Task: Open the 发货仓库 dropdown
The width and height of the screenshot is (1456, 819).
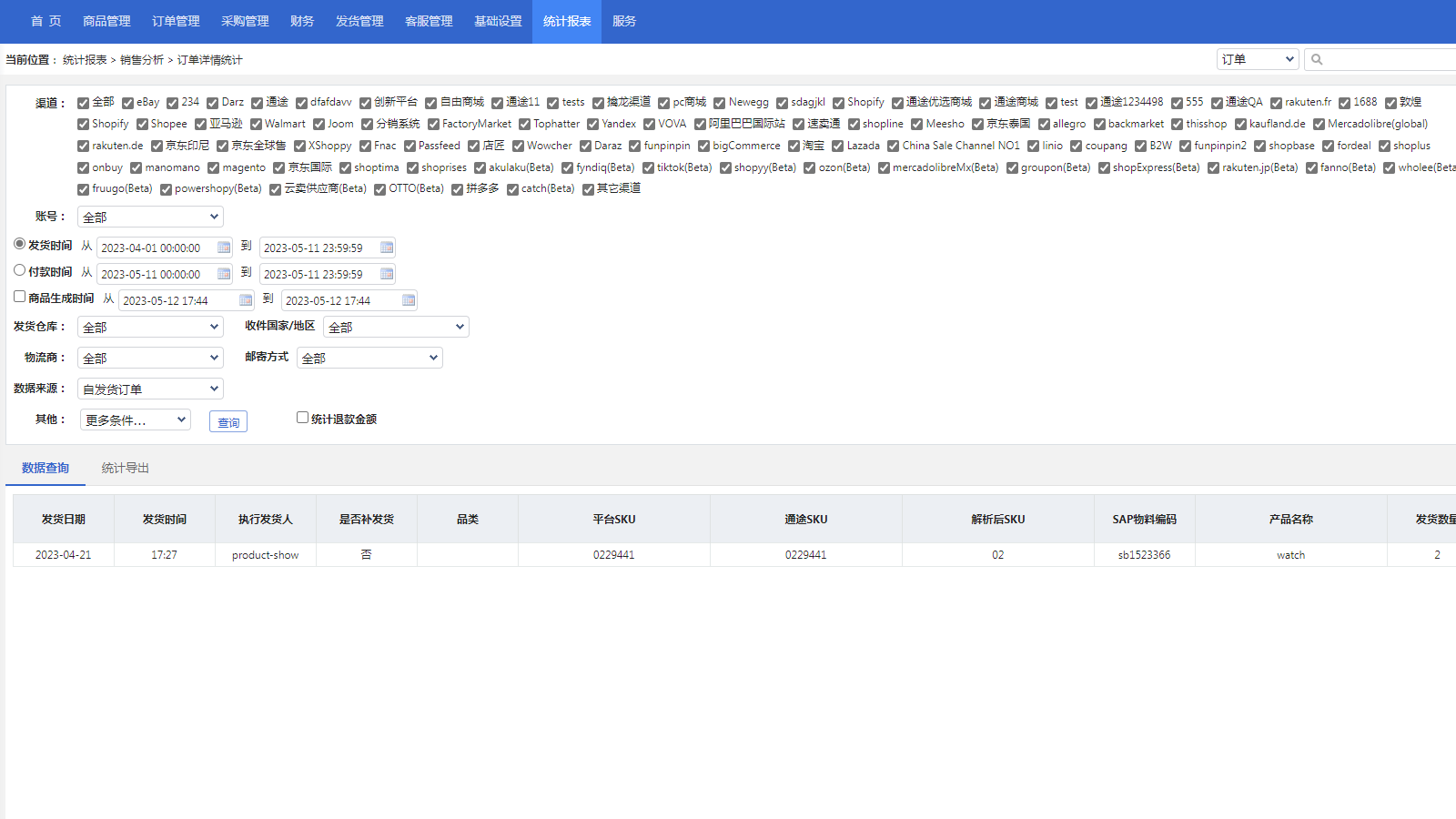Action: click(x=150, y=327)
